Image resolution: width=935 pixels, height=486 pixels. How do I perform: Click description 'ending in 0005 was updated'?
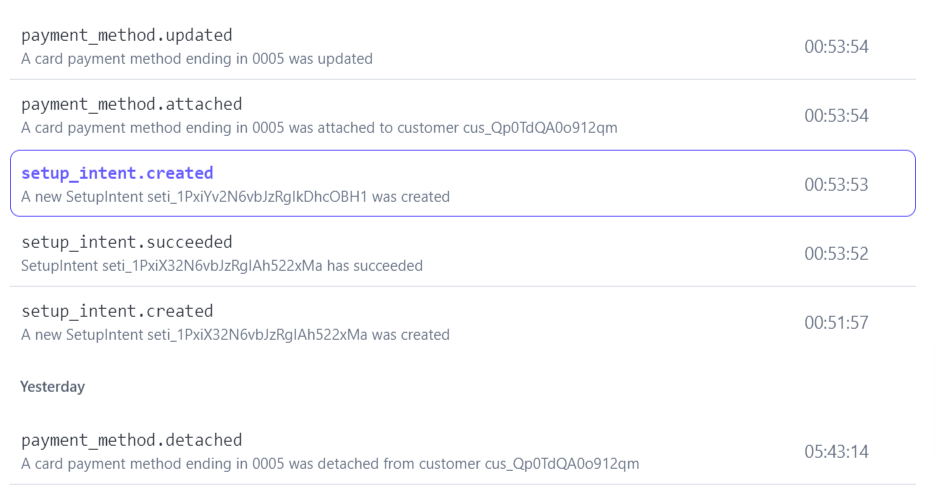click(x=197, y=59)
